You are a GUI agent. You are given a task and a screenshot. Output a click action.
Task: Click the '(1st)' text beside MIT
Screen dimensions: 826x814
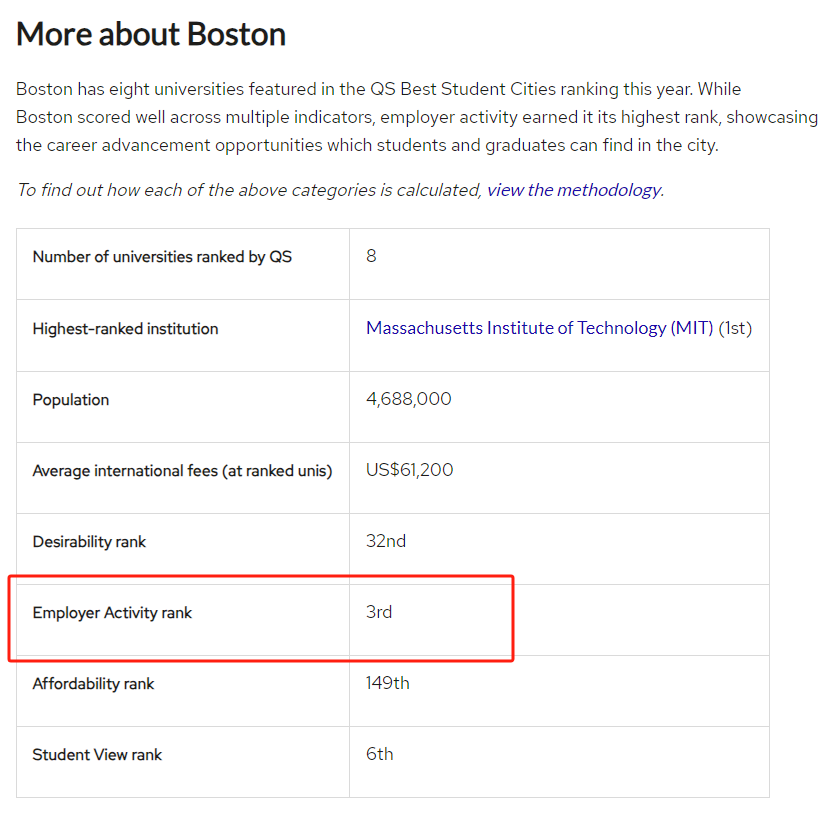tap(735, 328)
